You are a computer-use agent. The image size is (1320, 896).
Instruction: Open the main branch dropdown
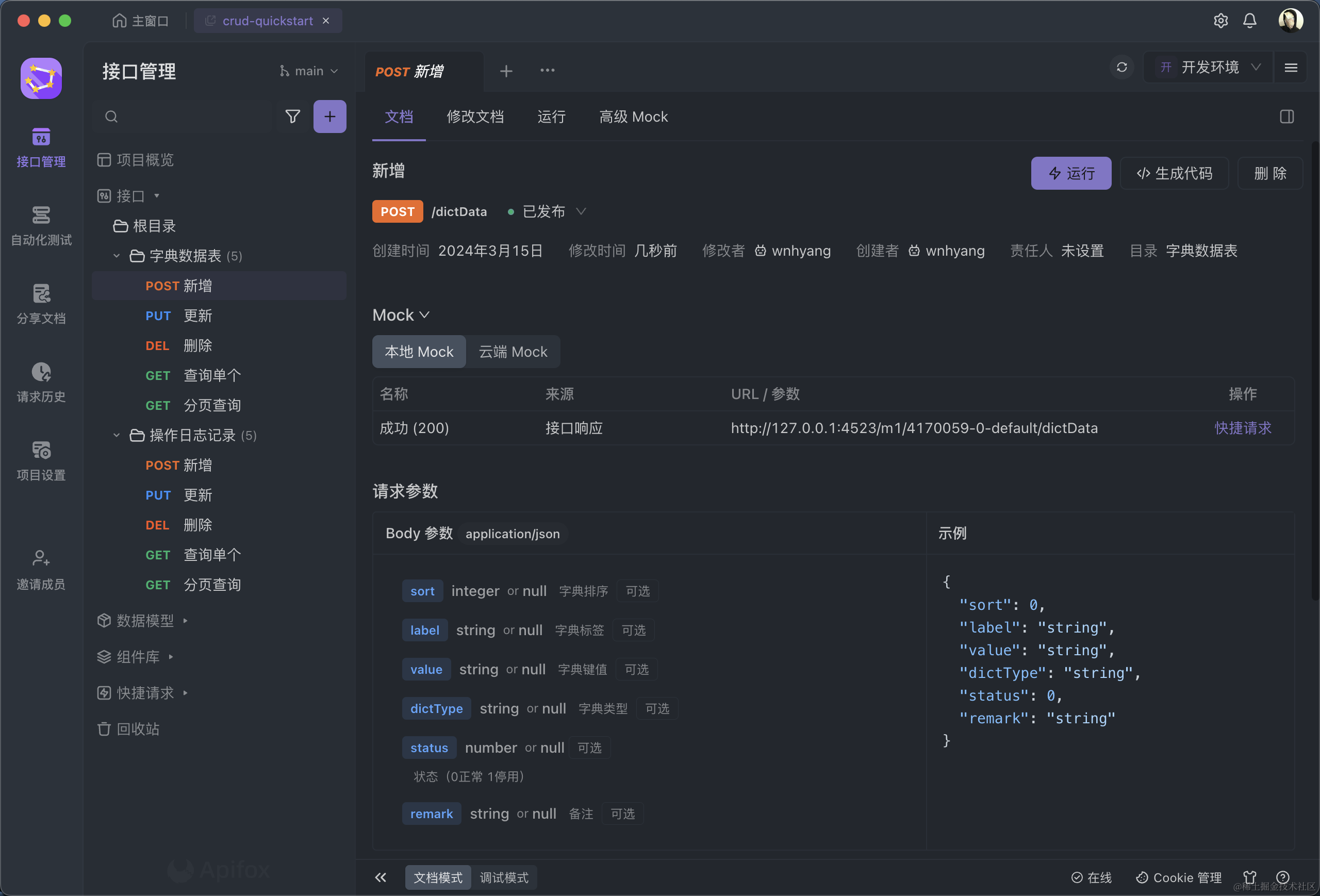(309, 71)
